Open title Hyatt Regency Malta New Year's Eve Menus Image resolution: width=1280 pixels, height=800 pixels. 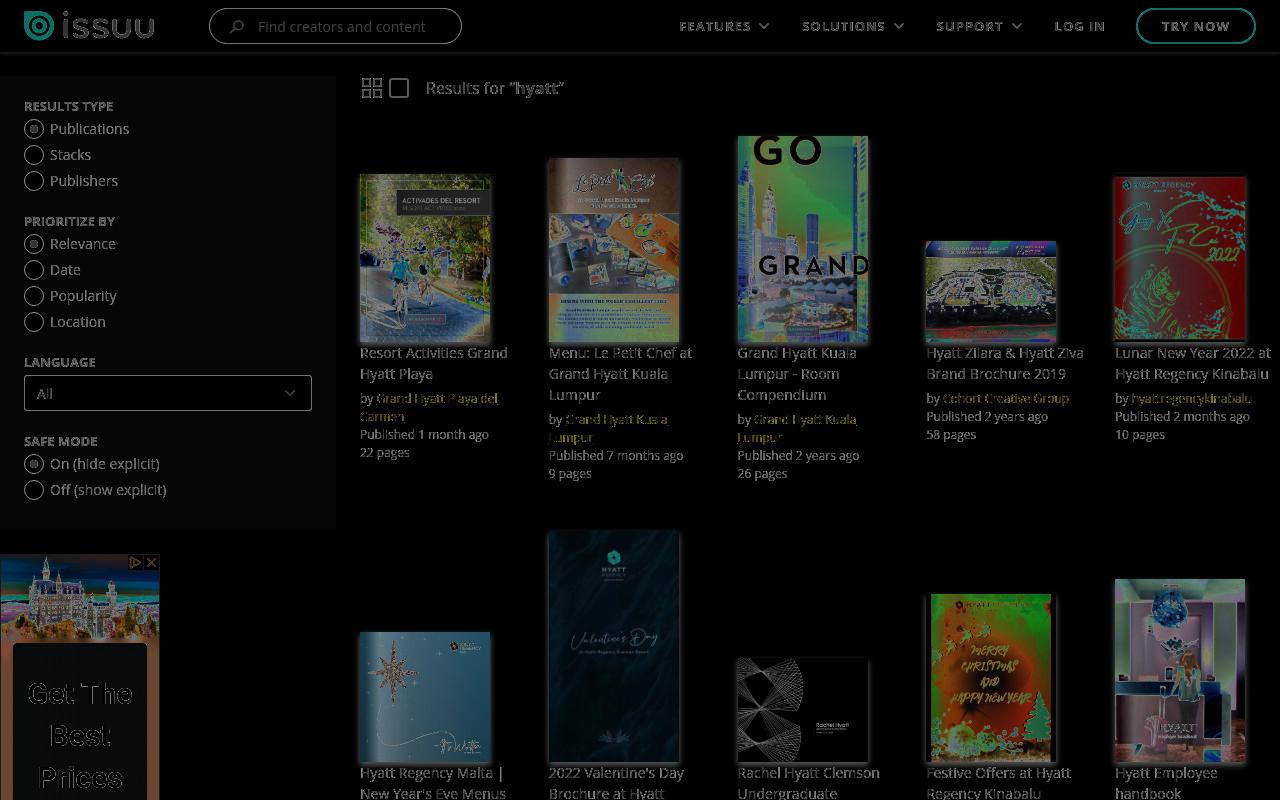click(433, 783)
